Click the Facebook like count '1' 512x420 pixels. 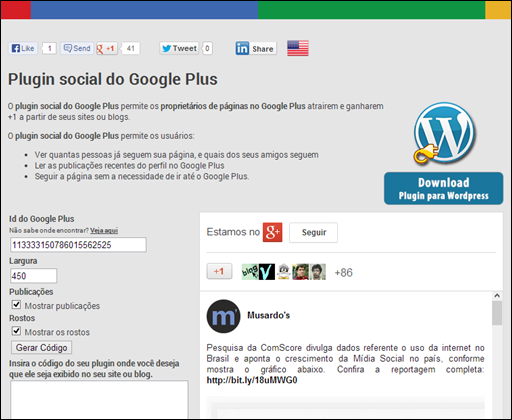49,49
